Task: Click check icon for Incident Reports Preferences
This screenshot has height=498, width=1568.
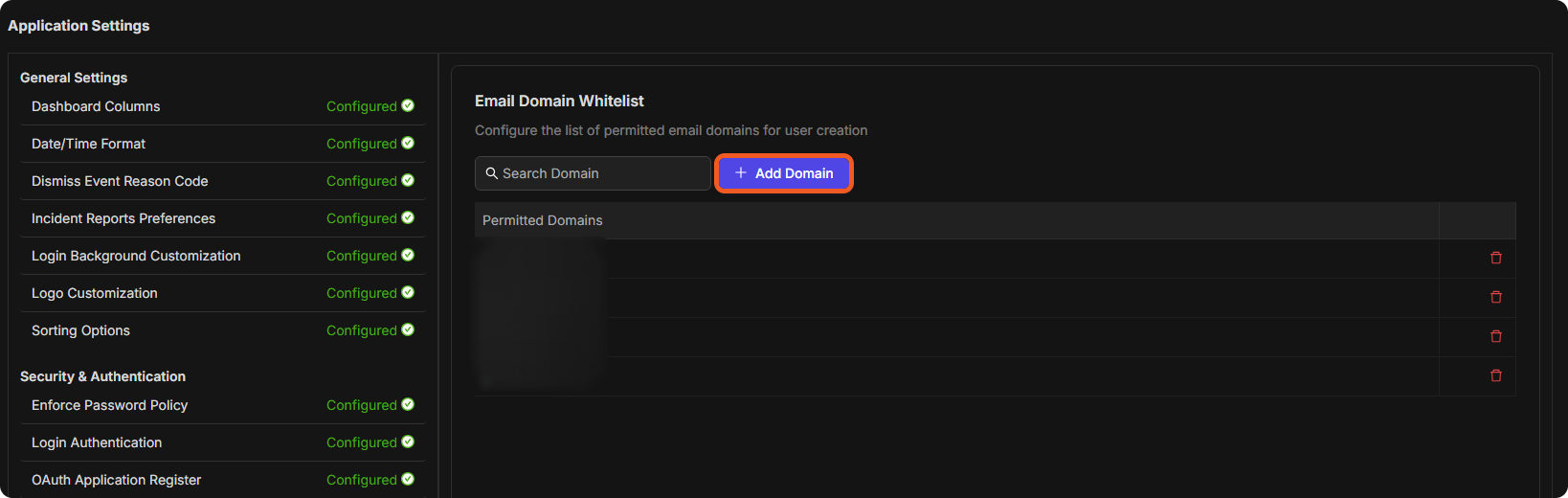Action: pyautogui.click(x=408, y=217)
